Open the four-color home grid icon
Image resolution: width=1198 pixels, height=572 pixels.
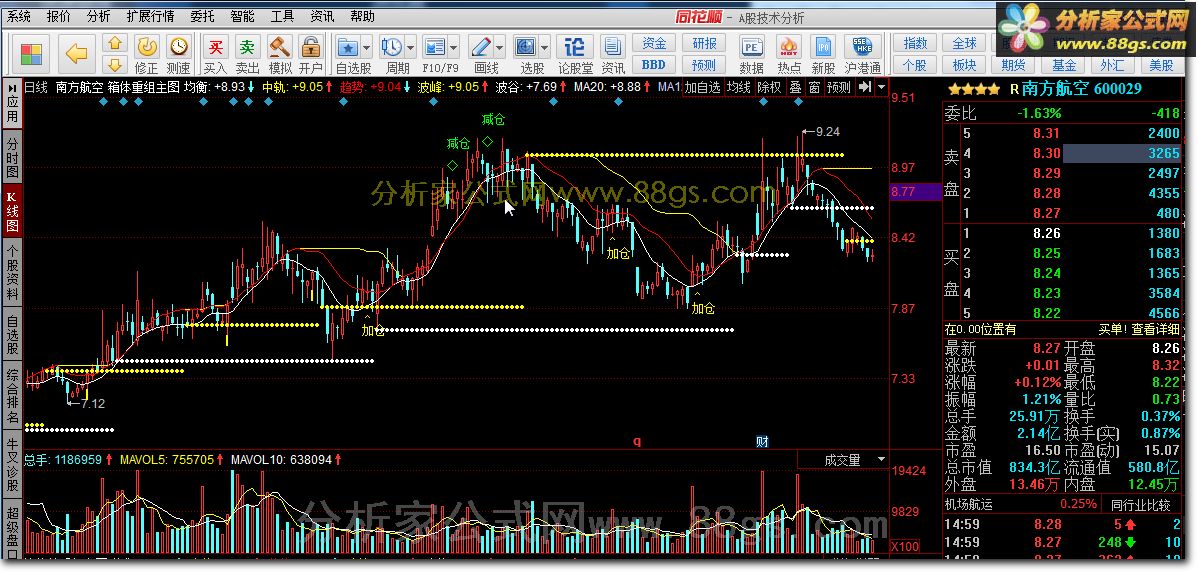coord(32,53)
